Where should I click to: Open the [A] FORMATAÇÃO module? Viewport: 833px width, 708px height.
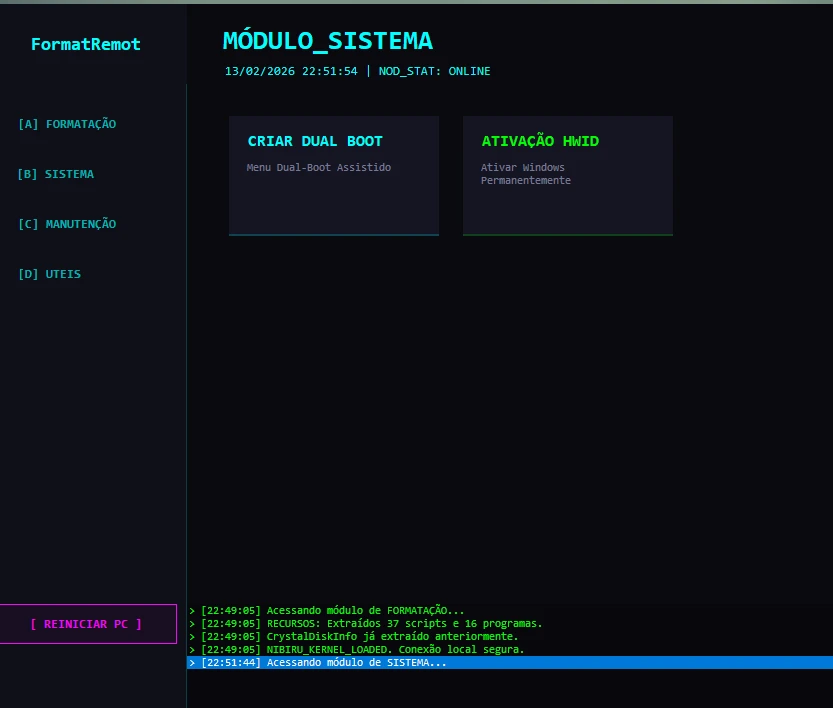click(67, 124)
